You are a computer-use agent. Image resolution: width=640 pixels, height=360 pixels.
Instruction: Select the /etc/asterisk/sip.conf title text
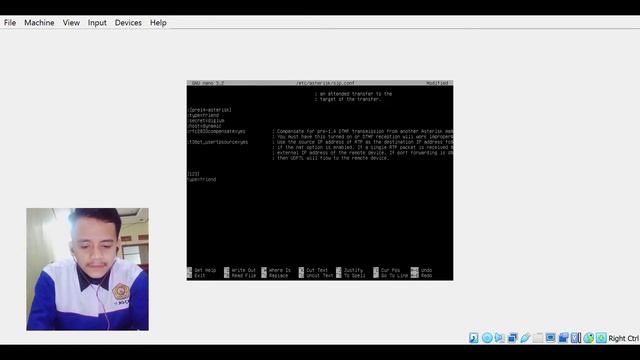coord(325,83)
